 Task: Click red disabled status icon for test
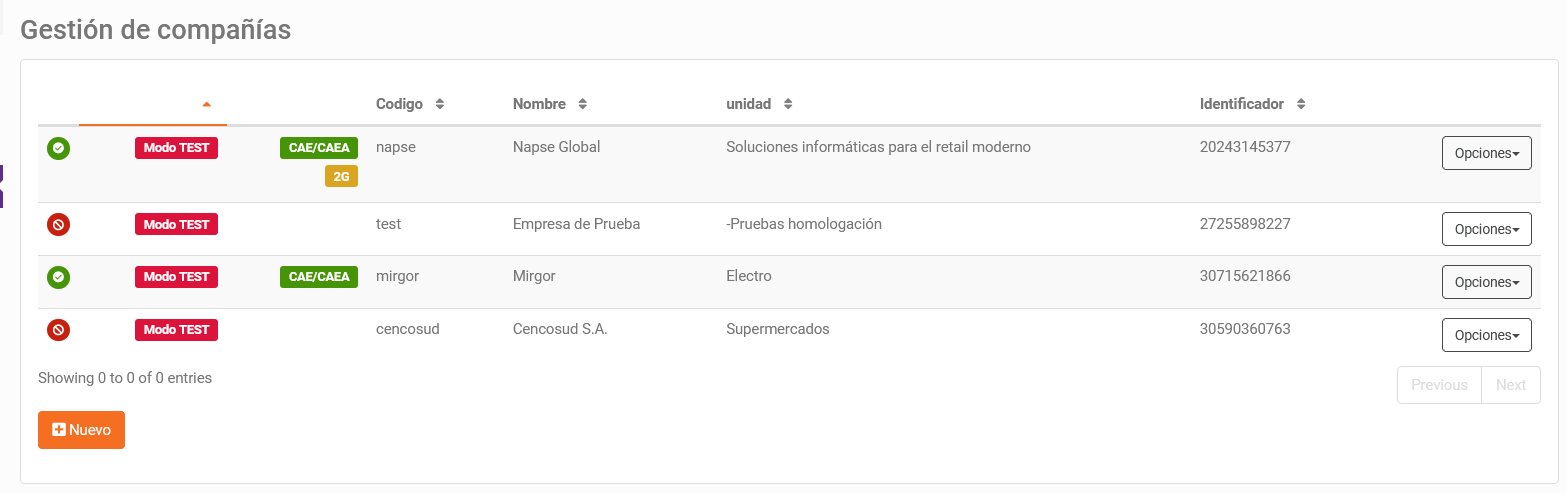point(58,225)
